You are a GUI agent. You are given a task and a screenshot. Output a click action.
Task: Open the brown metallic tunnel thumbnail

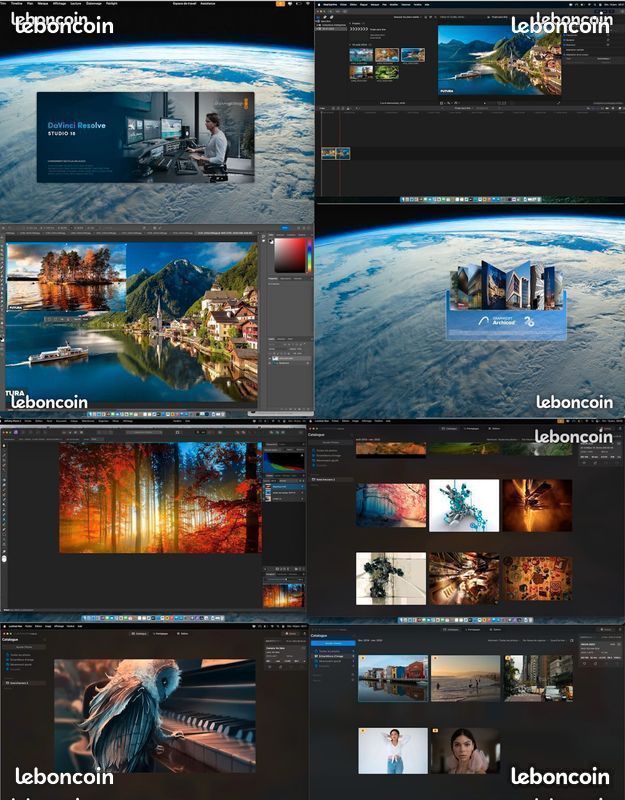pyautogui.click(x=464, y=579)
